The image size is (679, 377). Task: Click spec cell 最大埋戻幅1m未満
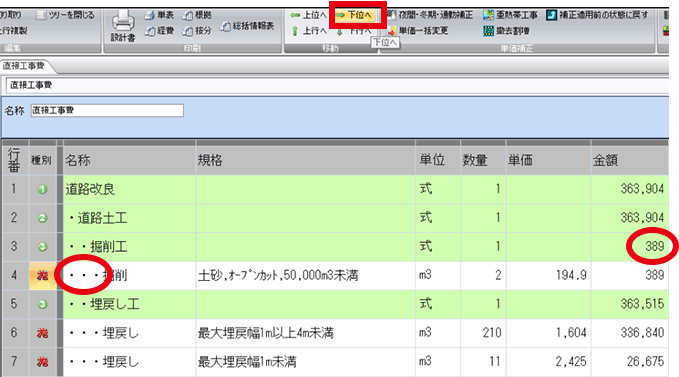click(x=305, y=362)
